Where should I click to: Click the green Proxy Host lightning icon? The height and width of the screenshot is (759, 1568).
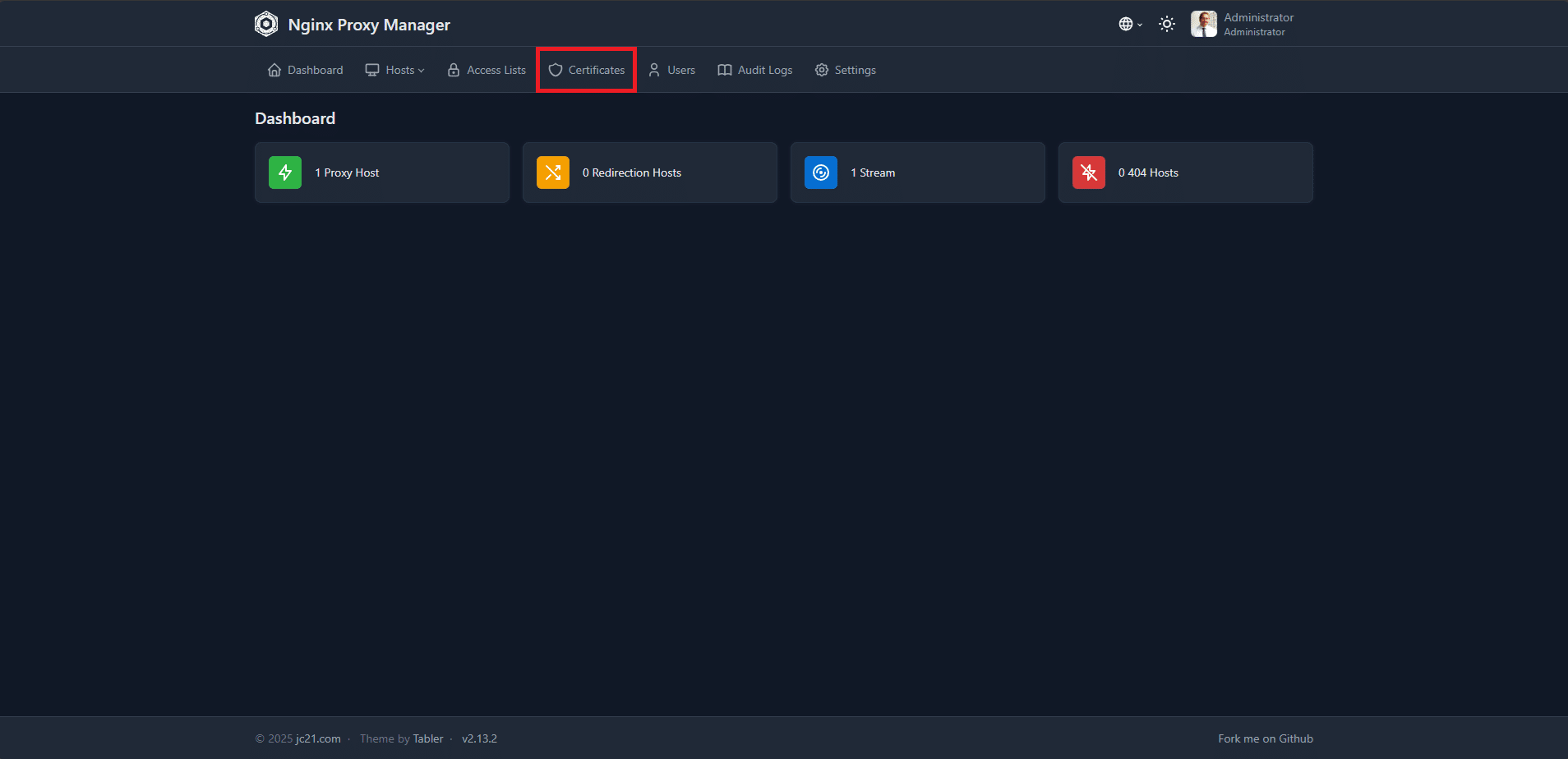click(285, 172)
